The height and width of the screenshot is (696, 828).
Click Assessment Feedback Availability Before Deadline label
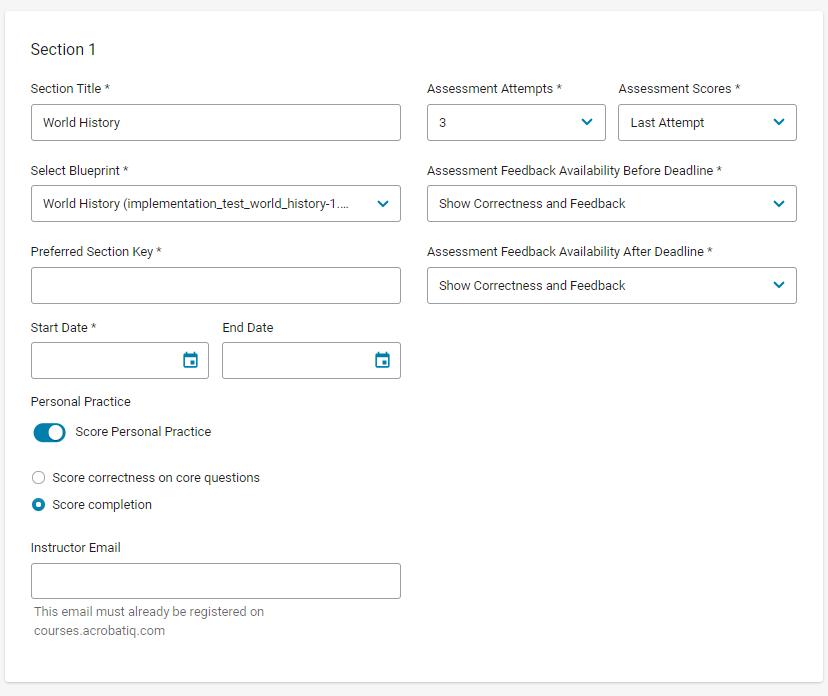tap(575, 171)
